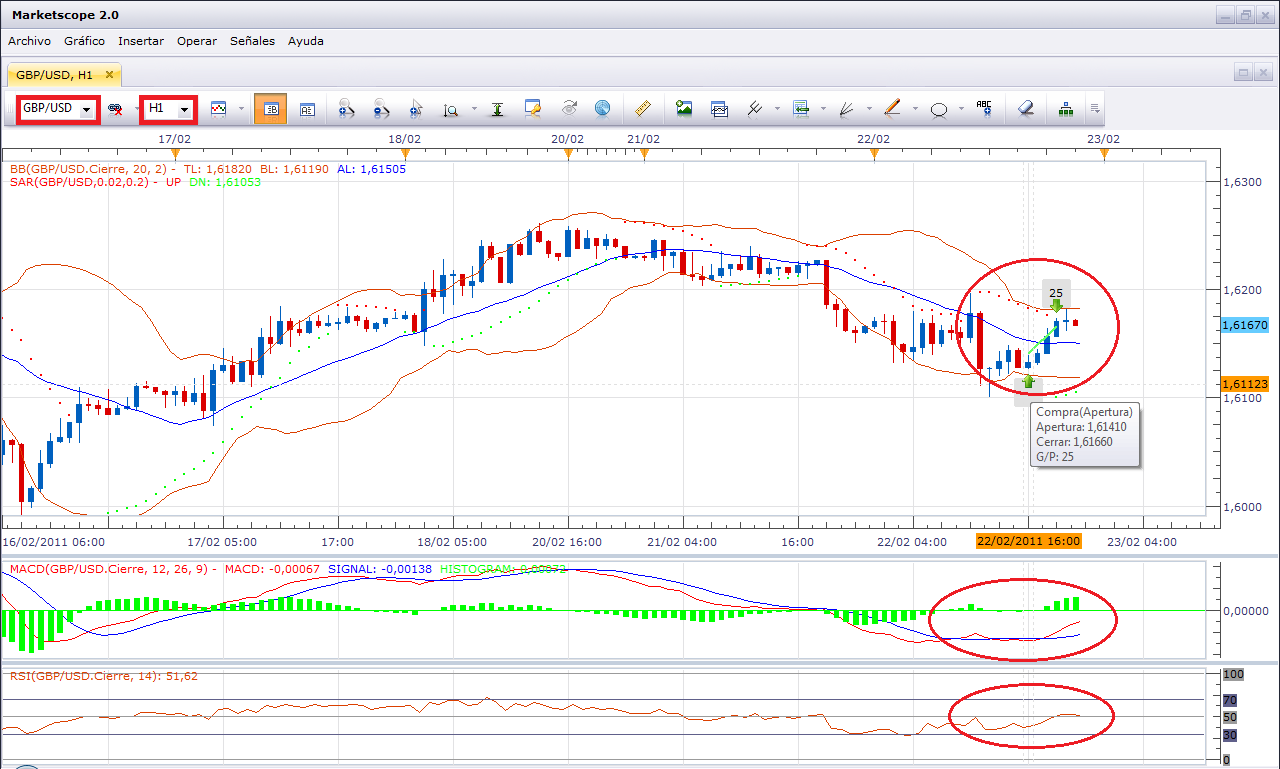Image resolution: width=1280 pixels, height=769 pixels.
Task: Open the GBP/USD symbol dropdown
Action: 88,109
